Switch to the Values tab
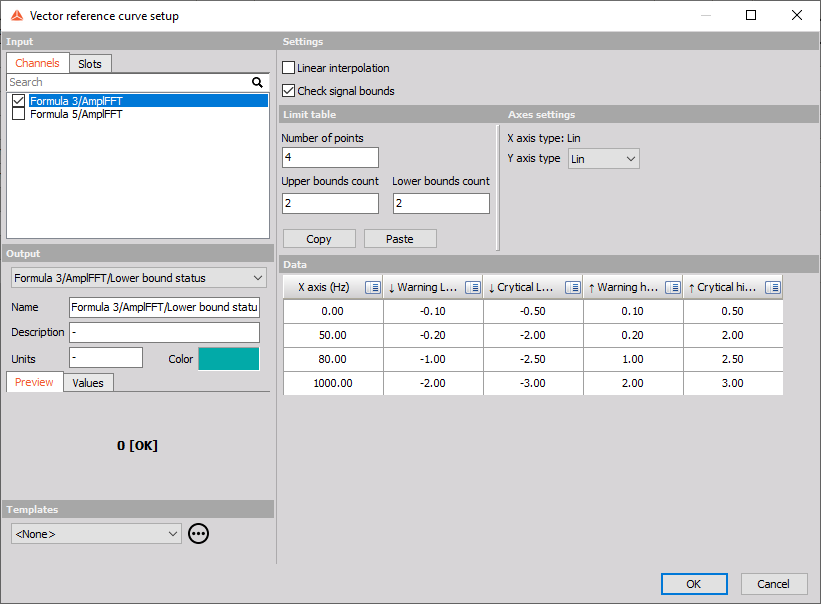821x604 pixels. (88, 383)
